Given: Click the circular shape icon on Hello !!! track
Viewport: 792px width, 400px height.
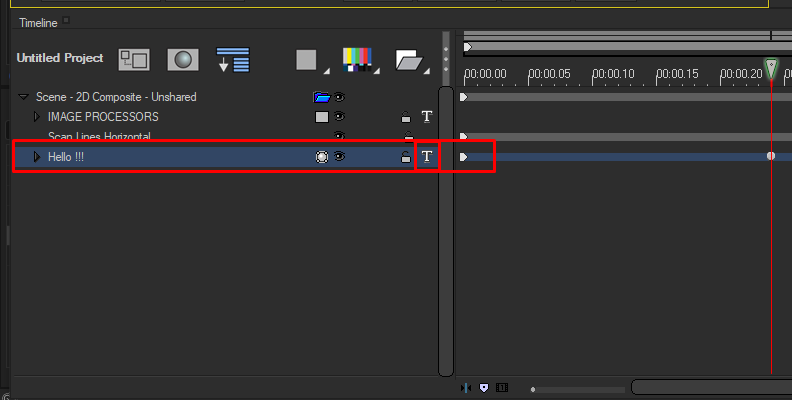Looking at the screenshot, I should point(322,157).
